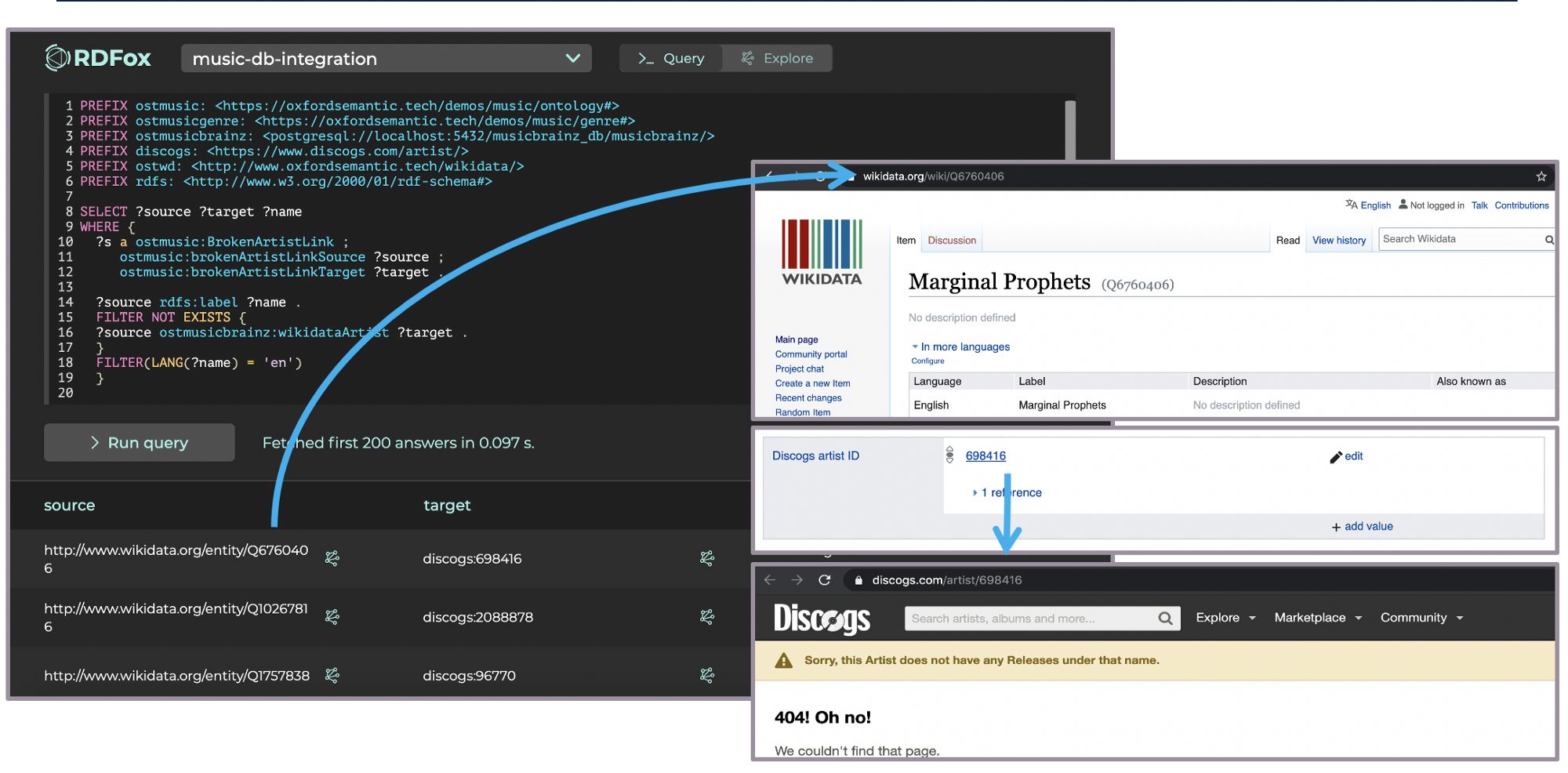Open the Wikidata logo home link
Viewport: 1568px width, 773px height.
822,252
